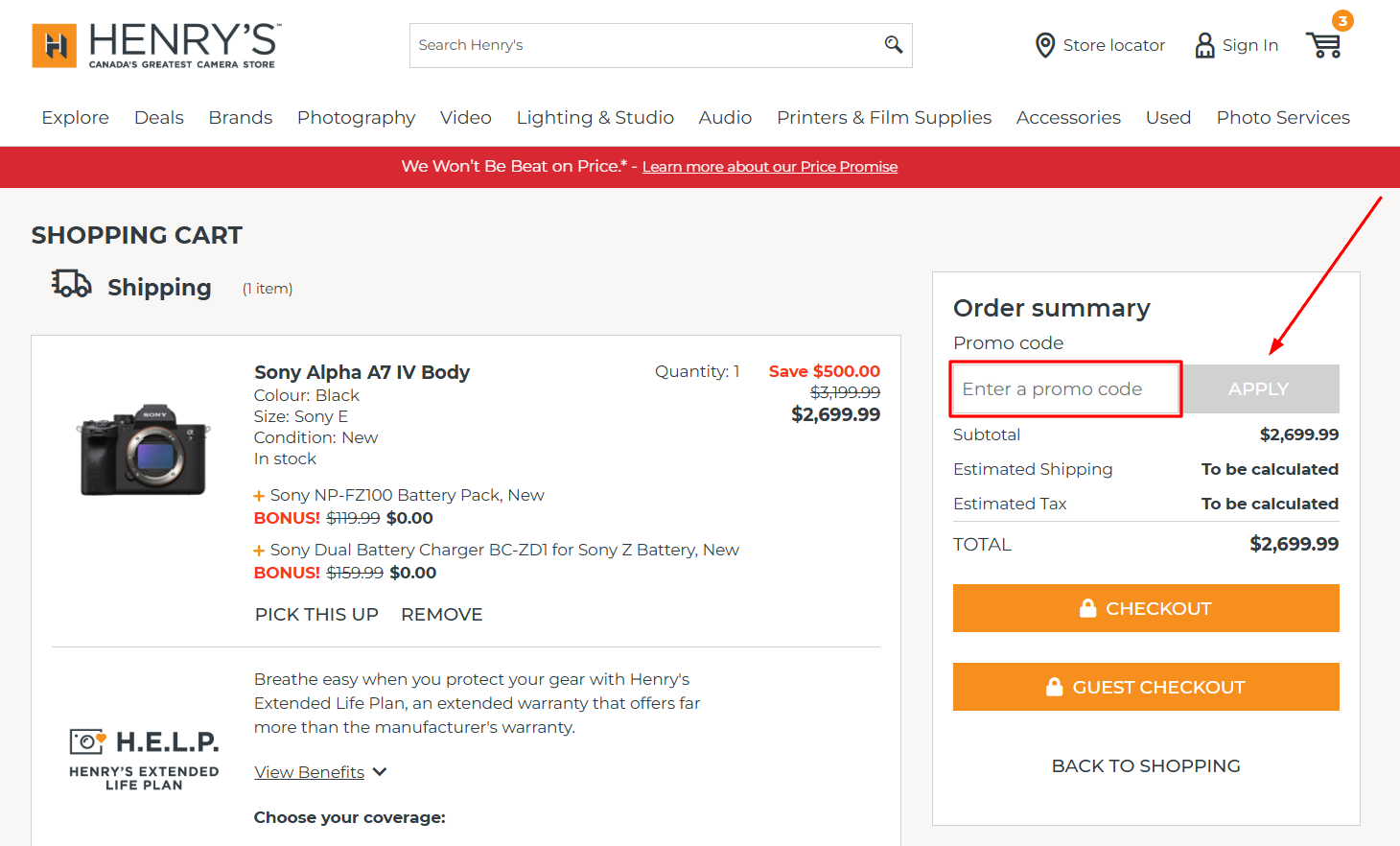Image resolution: width=1400 pixels, height=846 pixels.
Task: Click the Sony Dual Battery Charger BC-ZD1 text
Action: click(x=504, y=550)
